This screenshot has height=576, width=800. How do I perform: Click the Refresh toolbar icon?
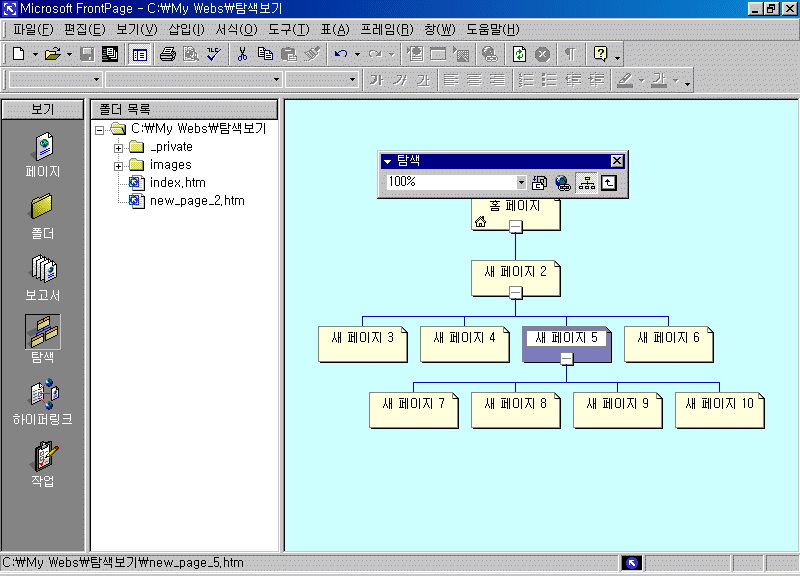519,54
